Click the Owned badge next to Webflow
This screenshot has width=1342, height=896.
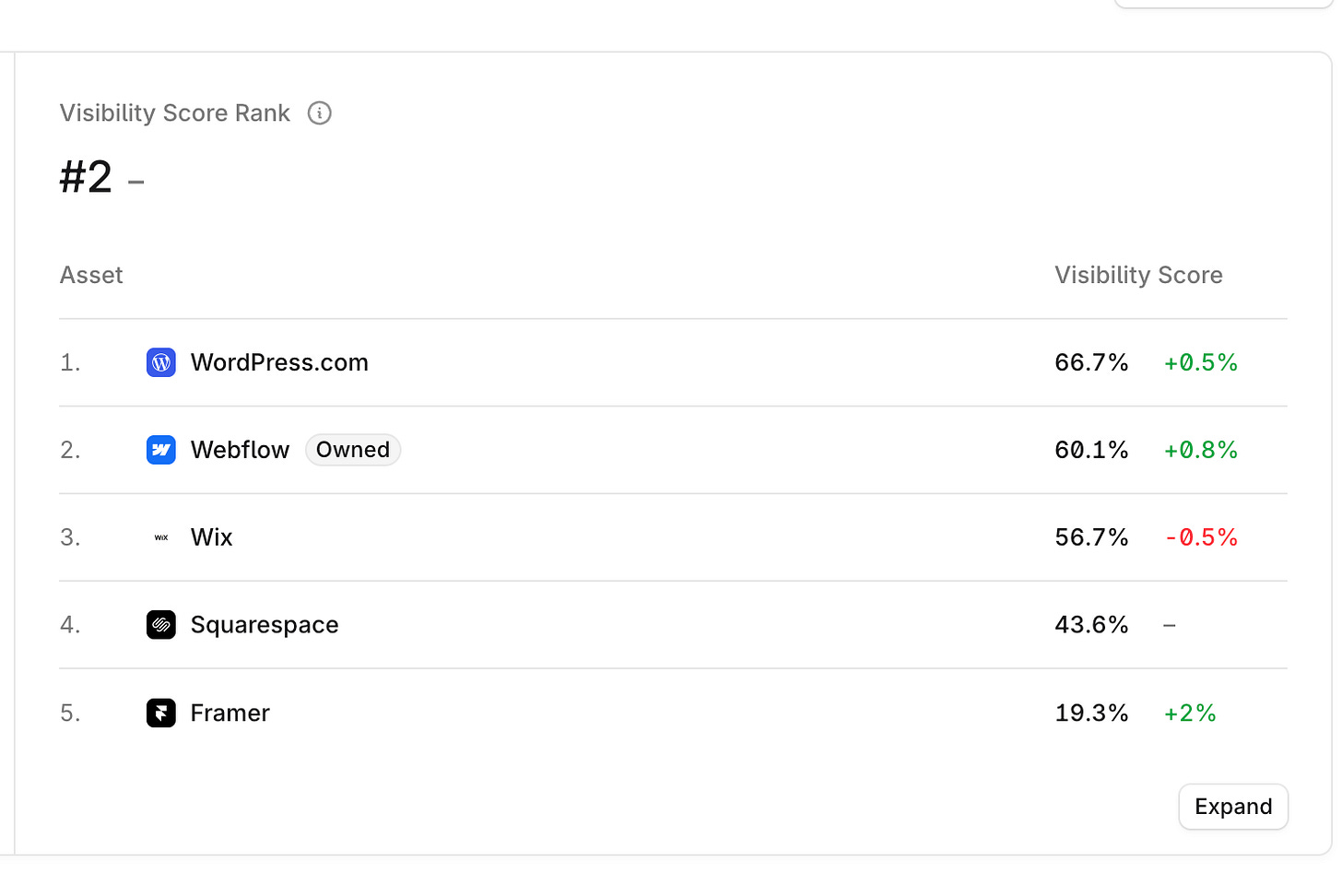click(x=353, y=450)
